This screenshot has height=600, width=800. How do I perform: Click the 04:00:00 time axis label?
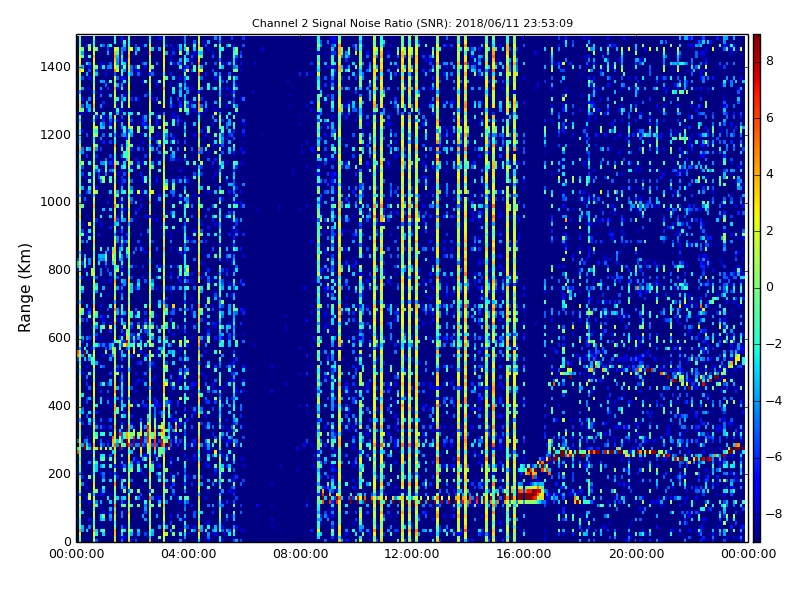(x=189, y=554)
